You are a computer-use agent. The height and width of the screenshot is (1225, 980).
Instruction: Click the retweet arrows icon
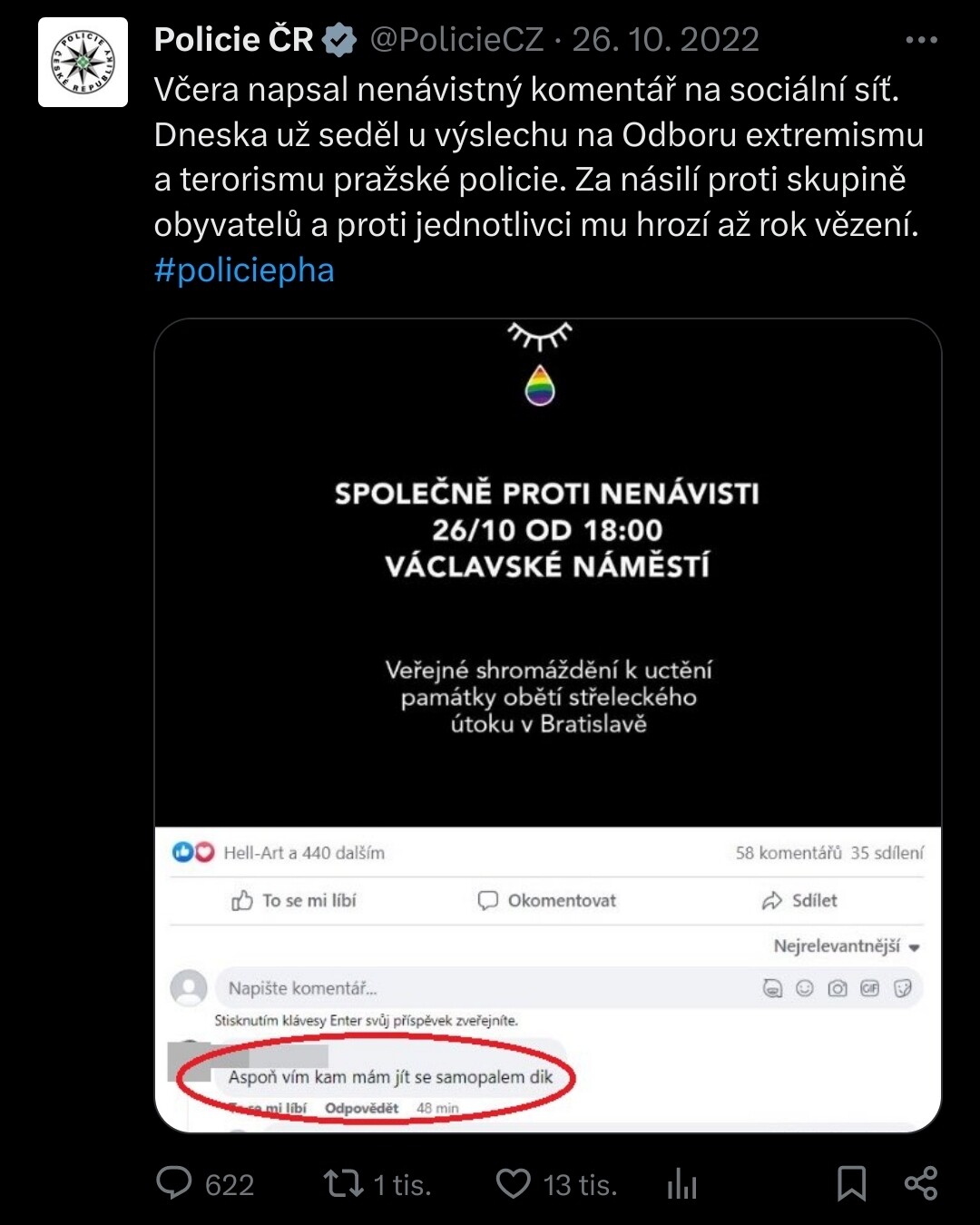(344, 1183)
